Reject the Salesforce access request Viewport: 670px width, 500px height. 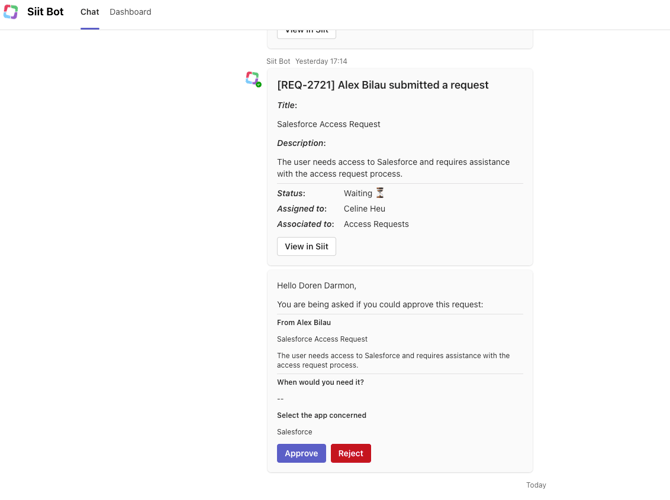coord(350,453)
